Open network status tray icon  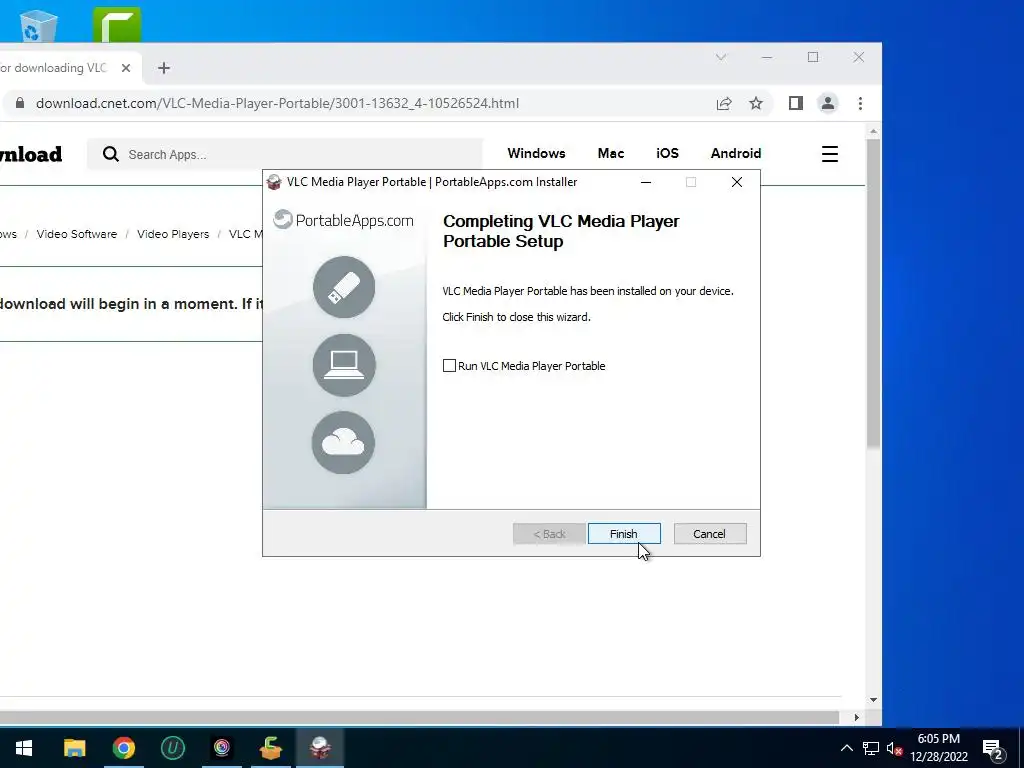(x=871, y=748)
